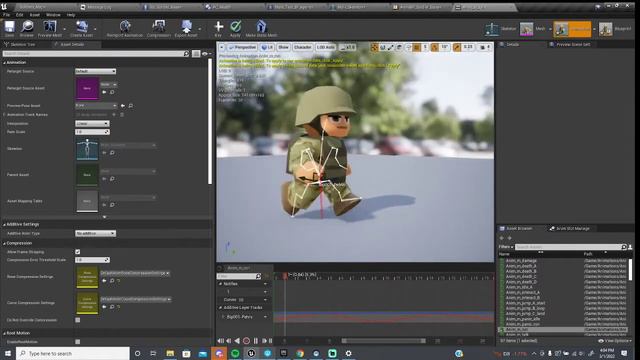The image size is (640, 360).
Task: Switch to Skeleton editor mode
Action: point(500,29)
